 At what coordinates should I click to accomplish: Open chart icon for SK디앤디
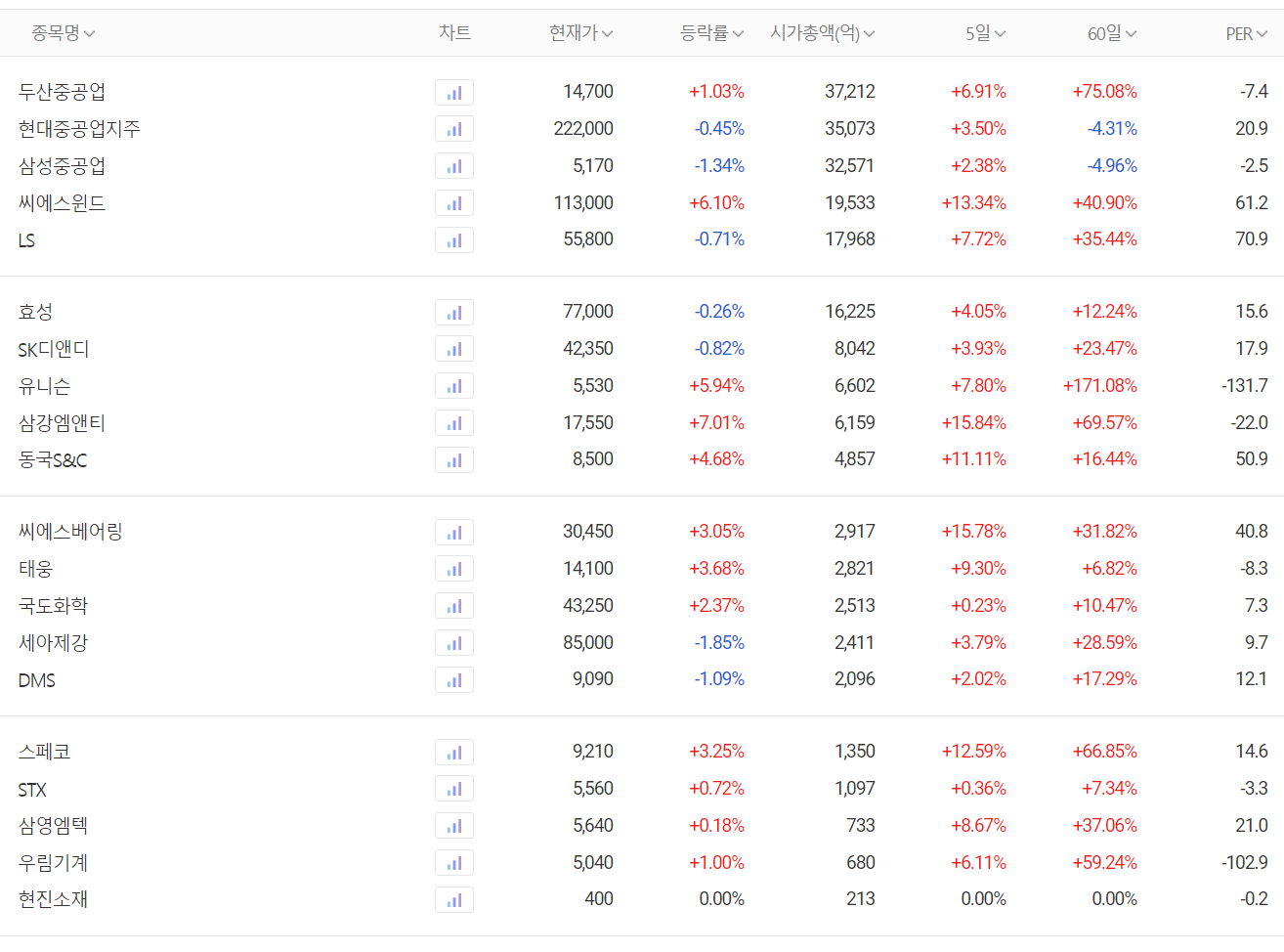pyautogui.click(x=454, y=349)
